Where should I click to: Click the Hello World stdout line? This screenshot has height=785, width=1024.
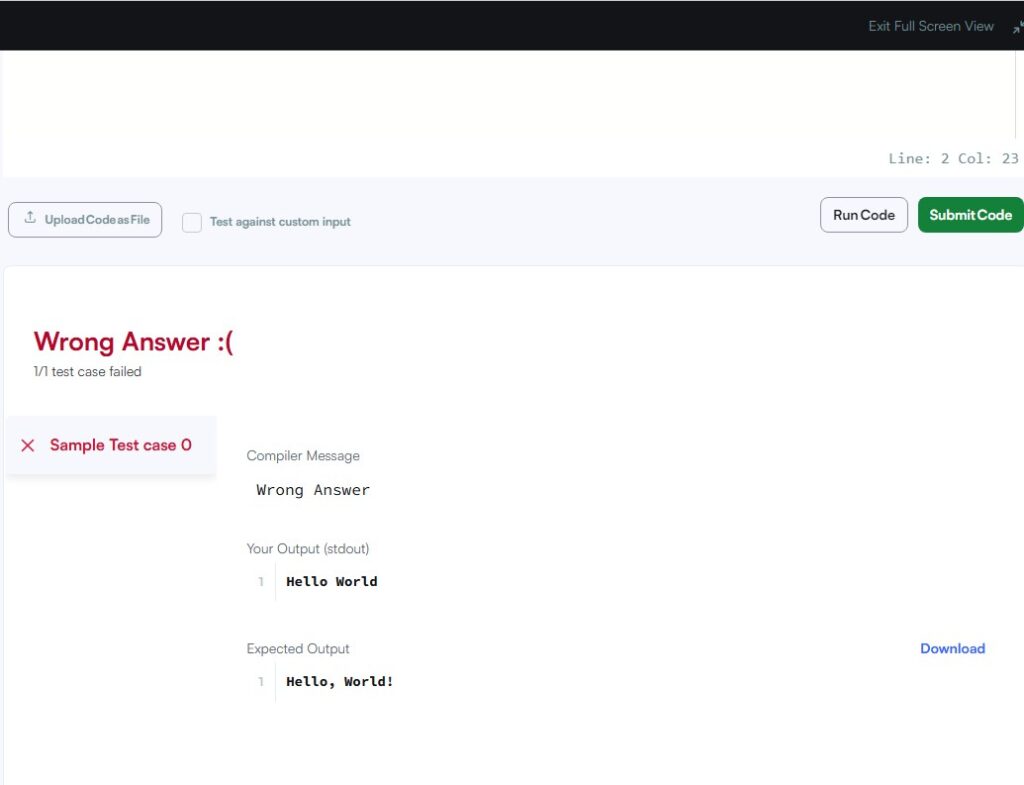coord(331,581)
